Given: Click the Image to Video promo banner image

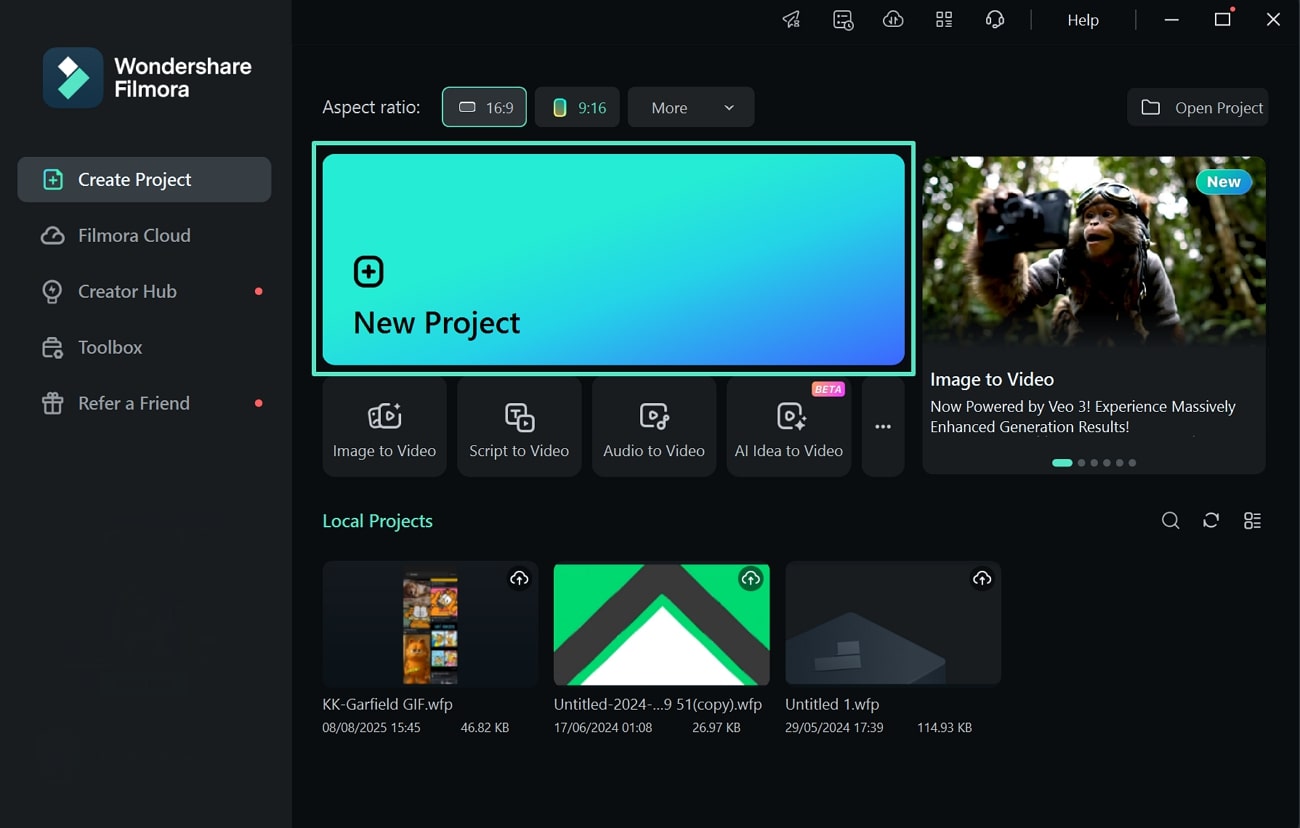Looking at the screenshot, I should (1094, 255).
